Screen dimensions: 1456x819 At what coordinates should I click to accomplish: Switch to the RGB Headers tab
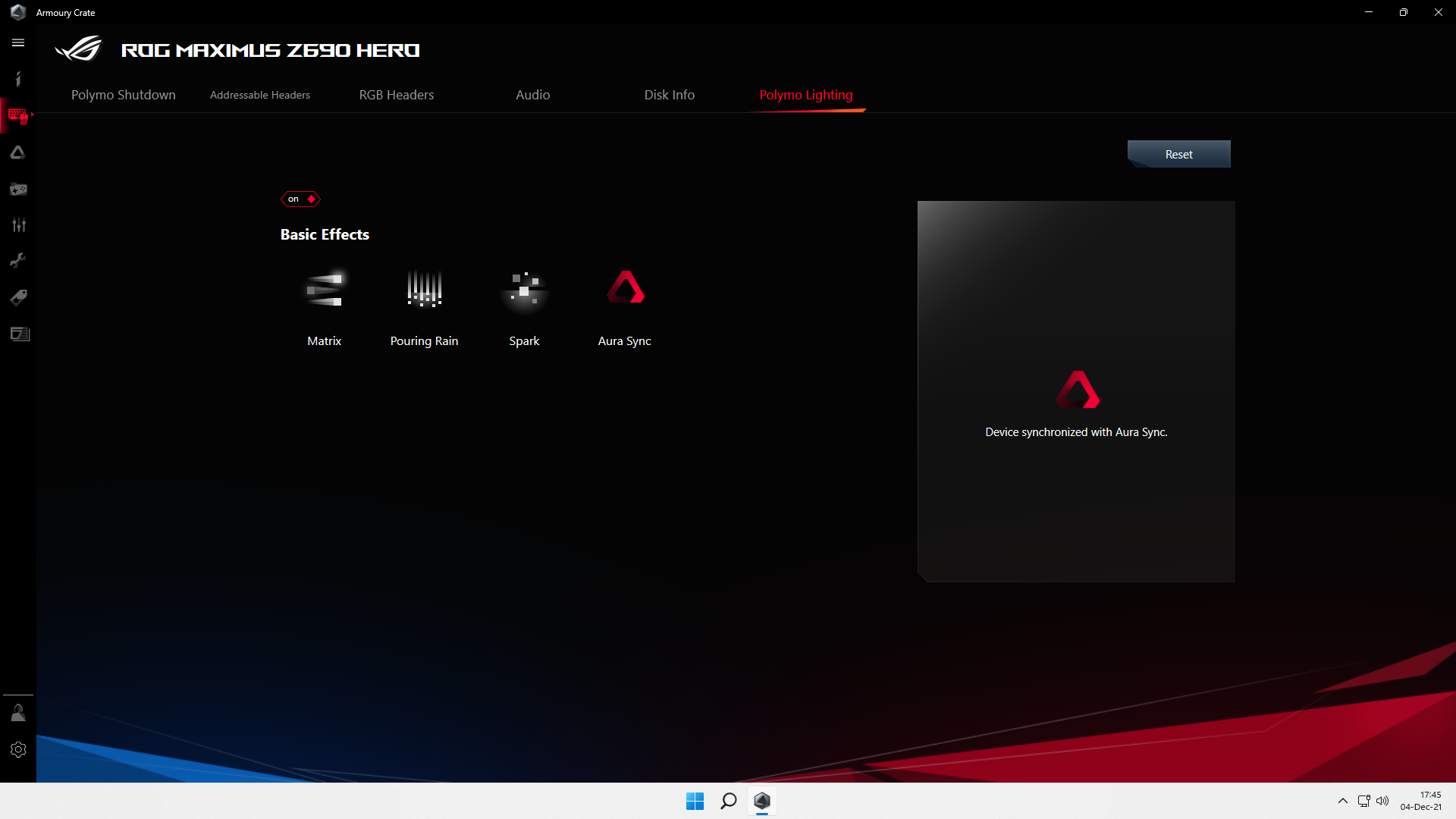point(397,95)
